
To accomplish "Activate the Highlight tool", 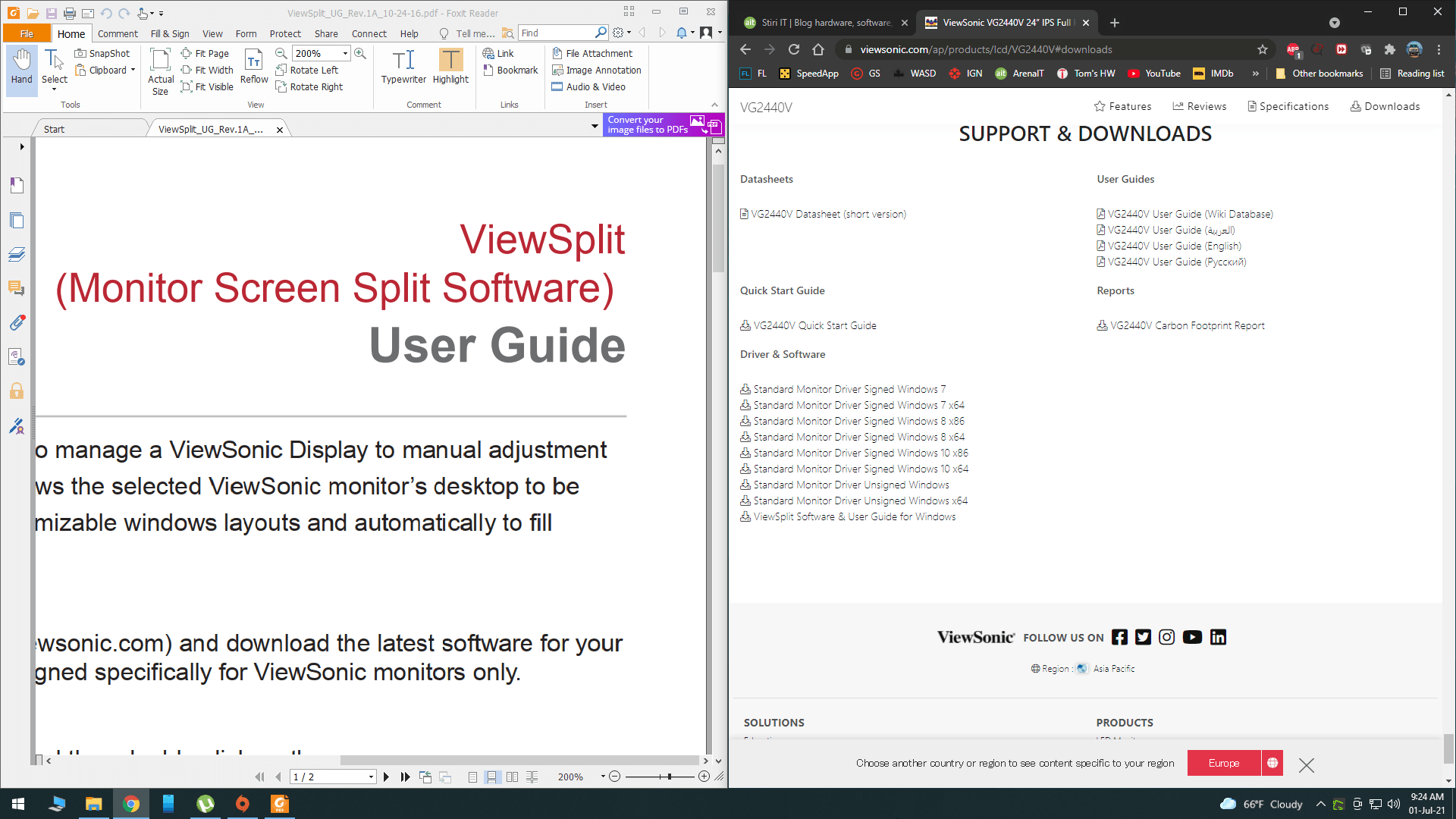I will 450,66.
